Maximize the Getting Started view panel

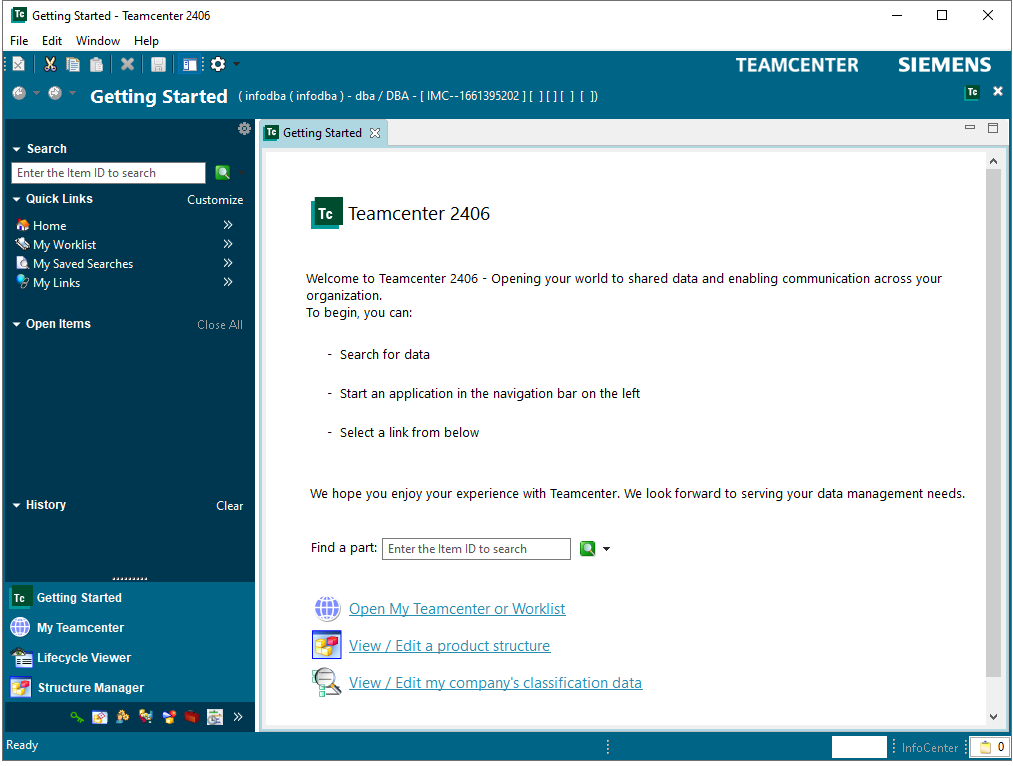point(993,128)
